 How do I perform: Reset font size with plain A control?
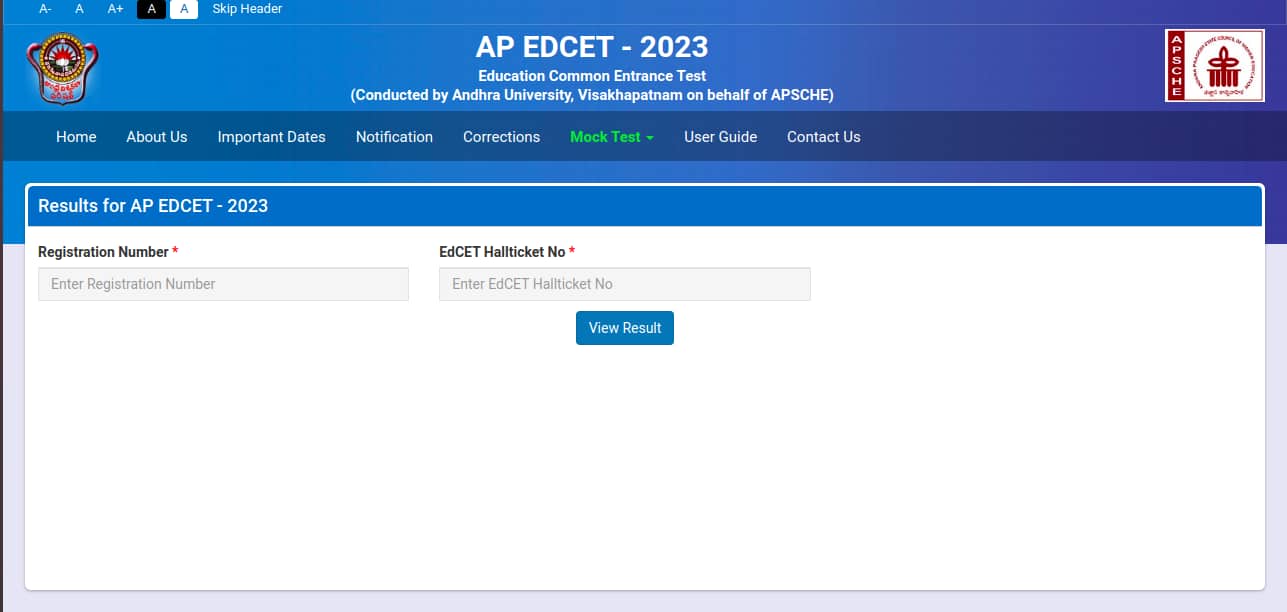point(79,9)
